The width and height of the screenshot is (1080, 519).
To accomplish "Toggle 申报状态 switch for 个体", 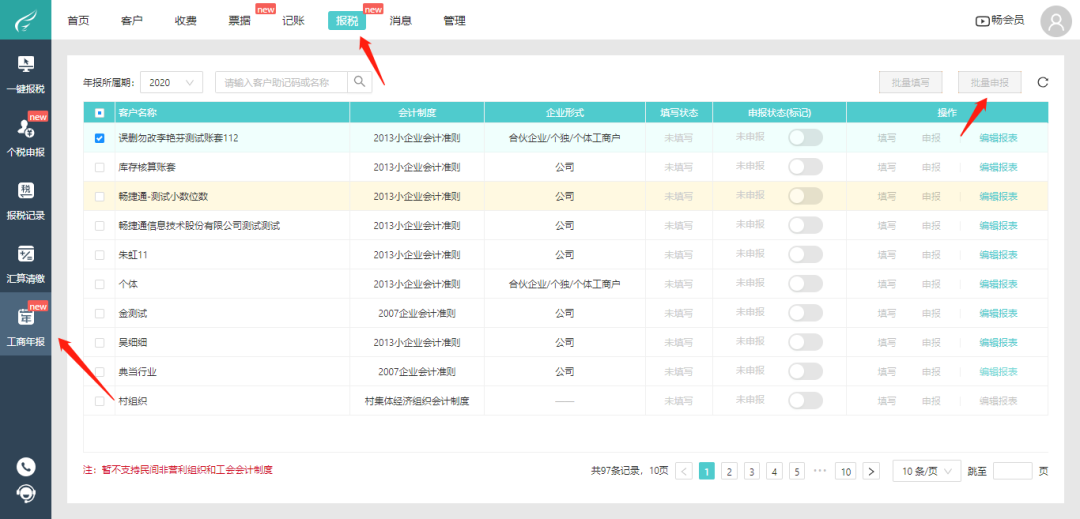I will 805,284.
